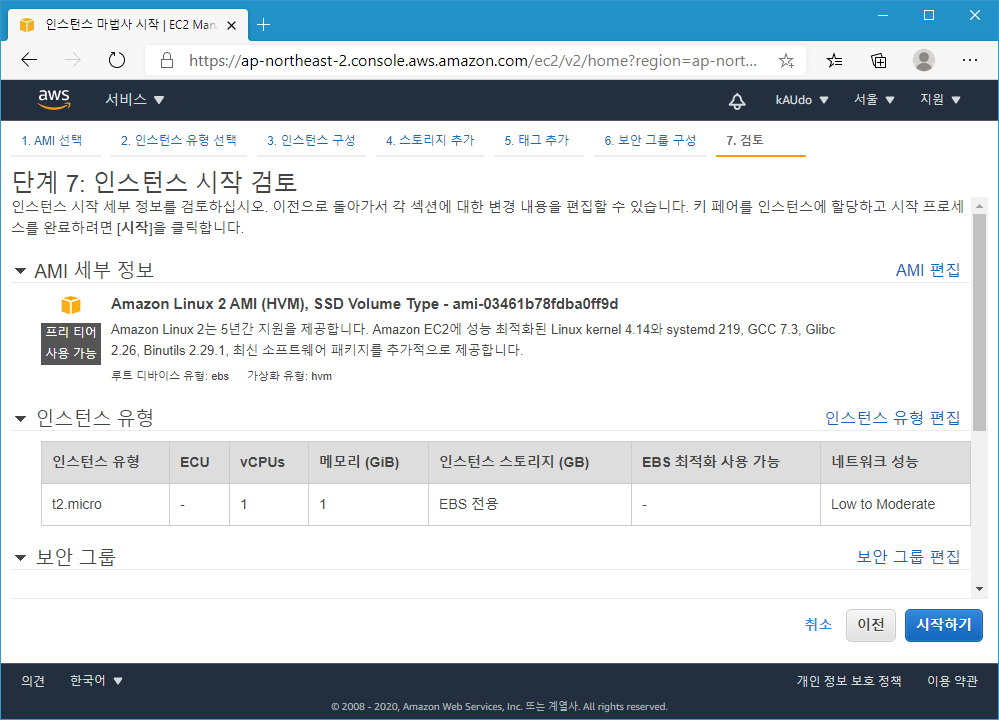Image resolution: width=999 pixels, height=720 pixels.
Task: Click the 메모리 (GiB) column header
Action: pos(368,462)
